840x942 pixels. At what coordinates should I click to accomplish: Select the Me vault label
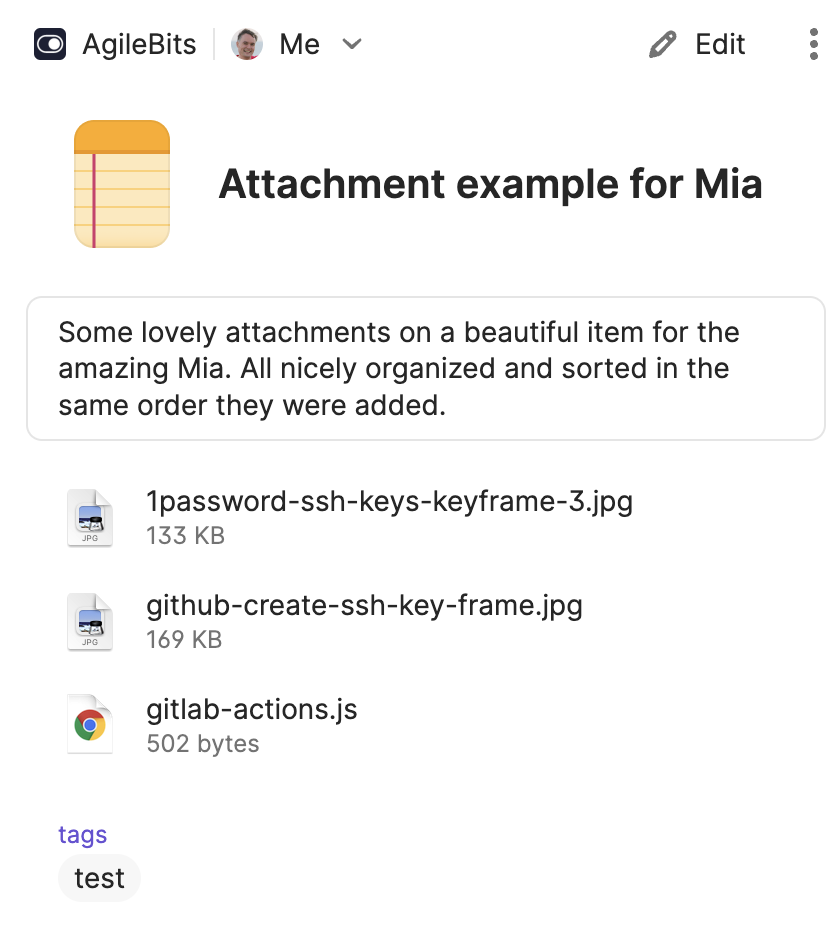click(299, 44)
